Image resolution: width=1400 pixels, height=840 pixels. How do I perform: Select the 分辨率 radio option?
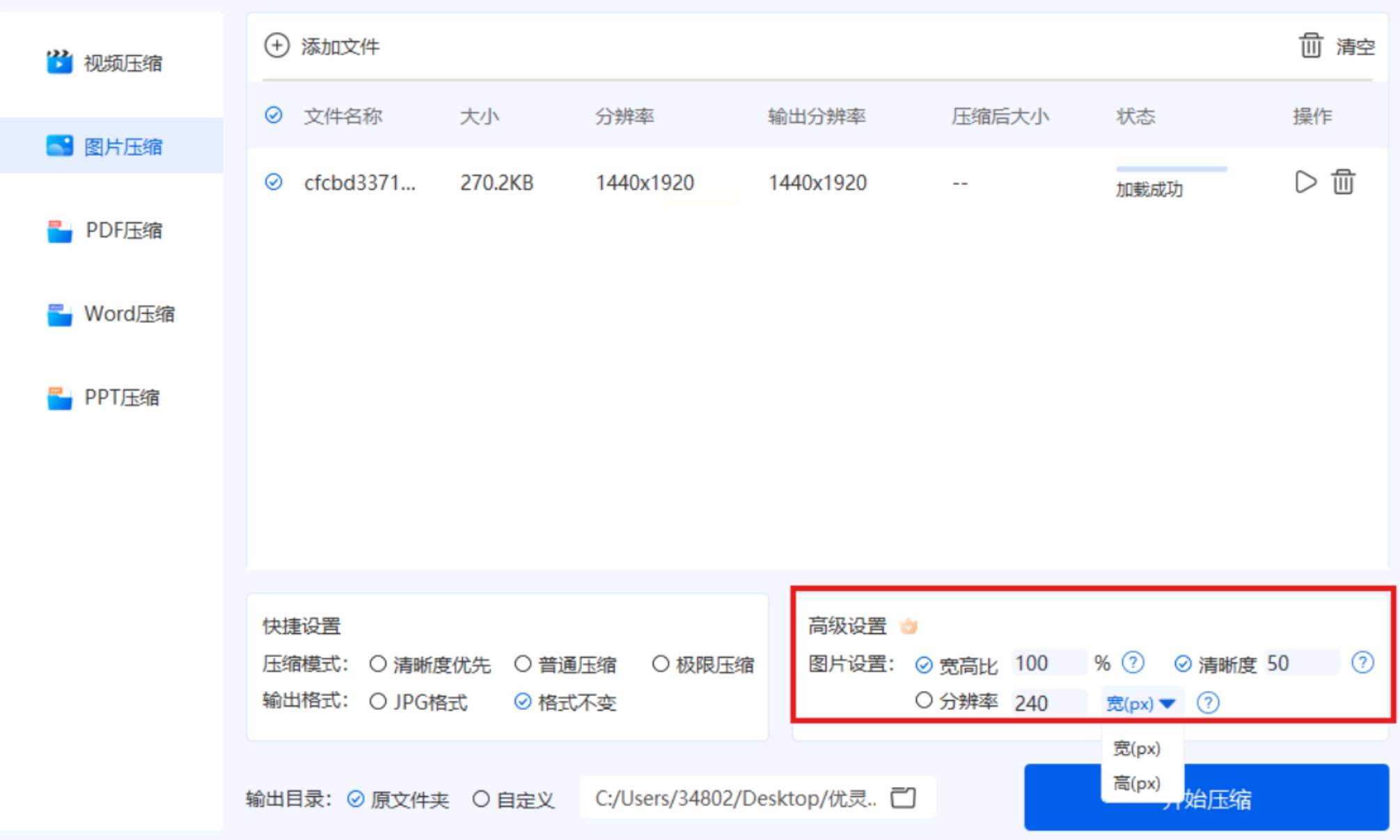click(924, 700)
